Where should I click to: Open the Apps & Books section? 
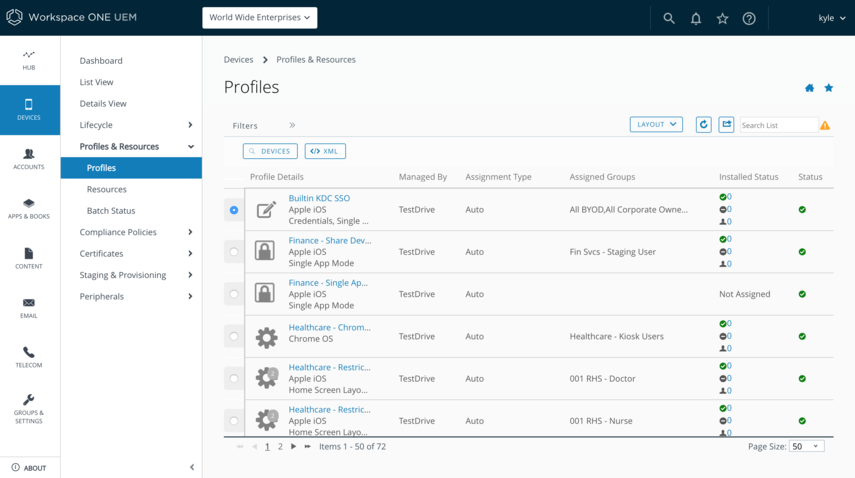pos(29,208)
